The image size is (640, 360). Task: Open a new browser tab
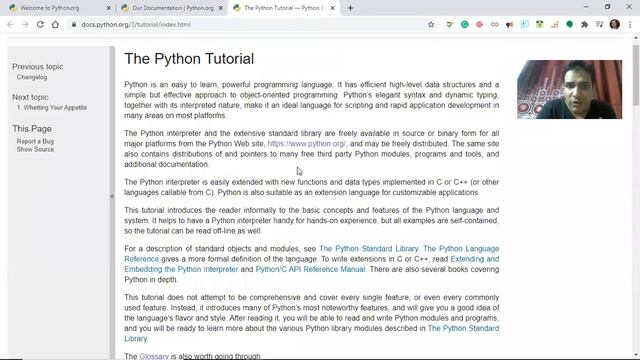click(350, 8)
